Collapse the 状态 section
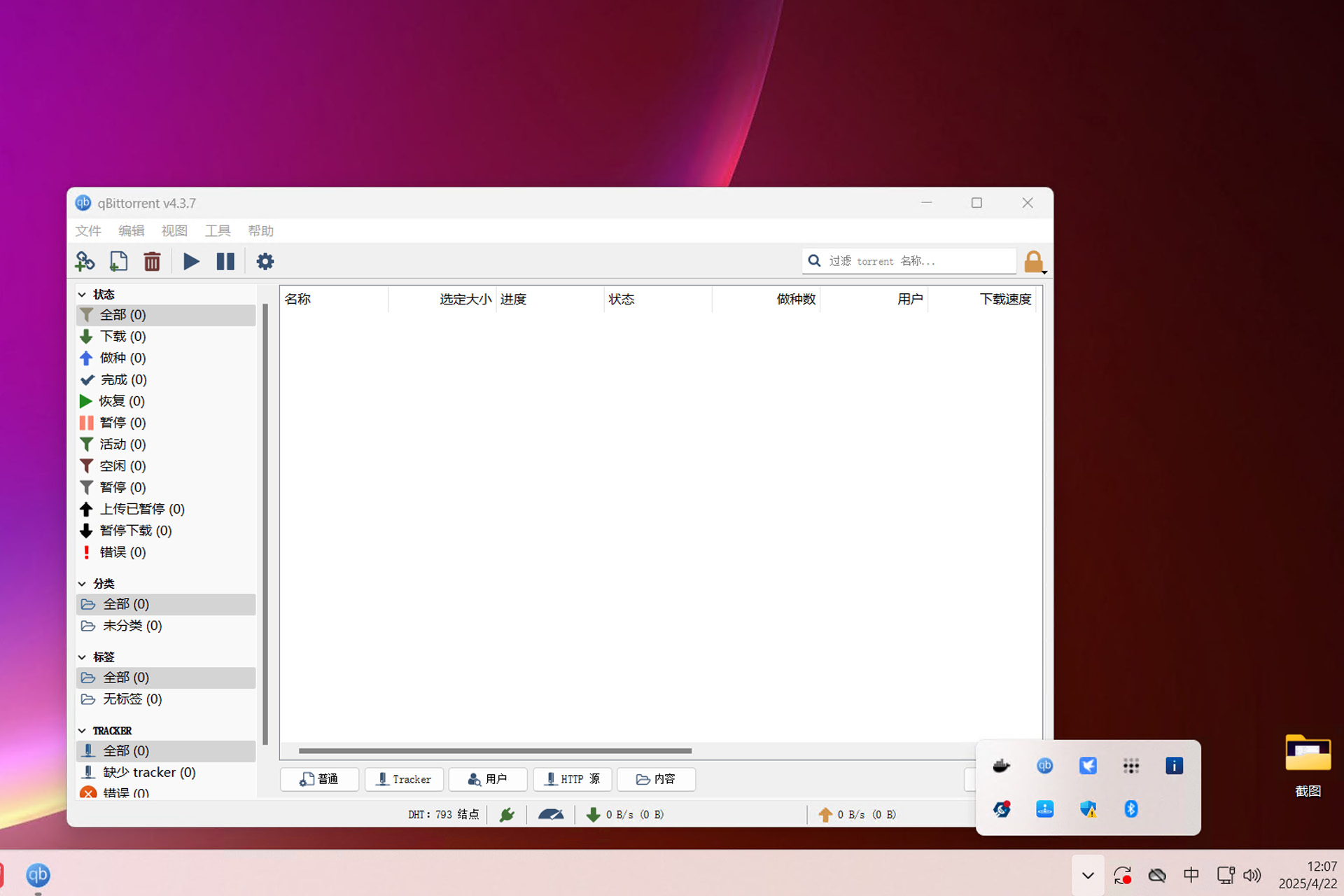 [x=82, y=295]
